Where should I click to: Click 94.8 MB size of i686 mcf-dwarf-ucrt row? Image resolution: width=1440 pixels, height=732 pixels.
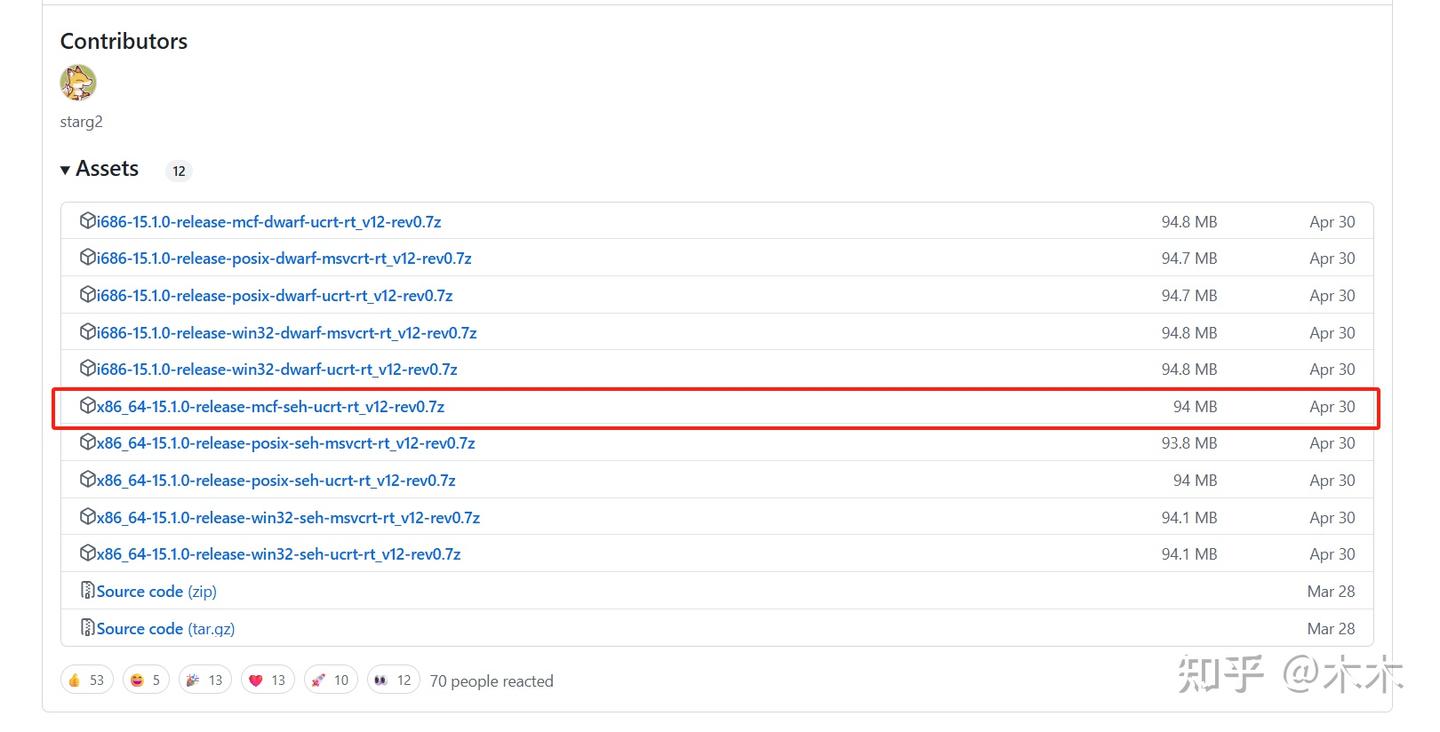[x=1189, y=222]
